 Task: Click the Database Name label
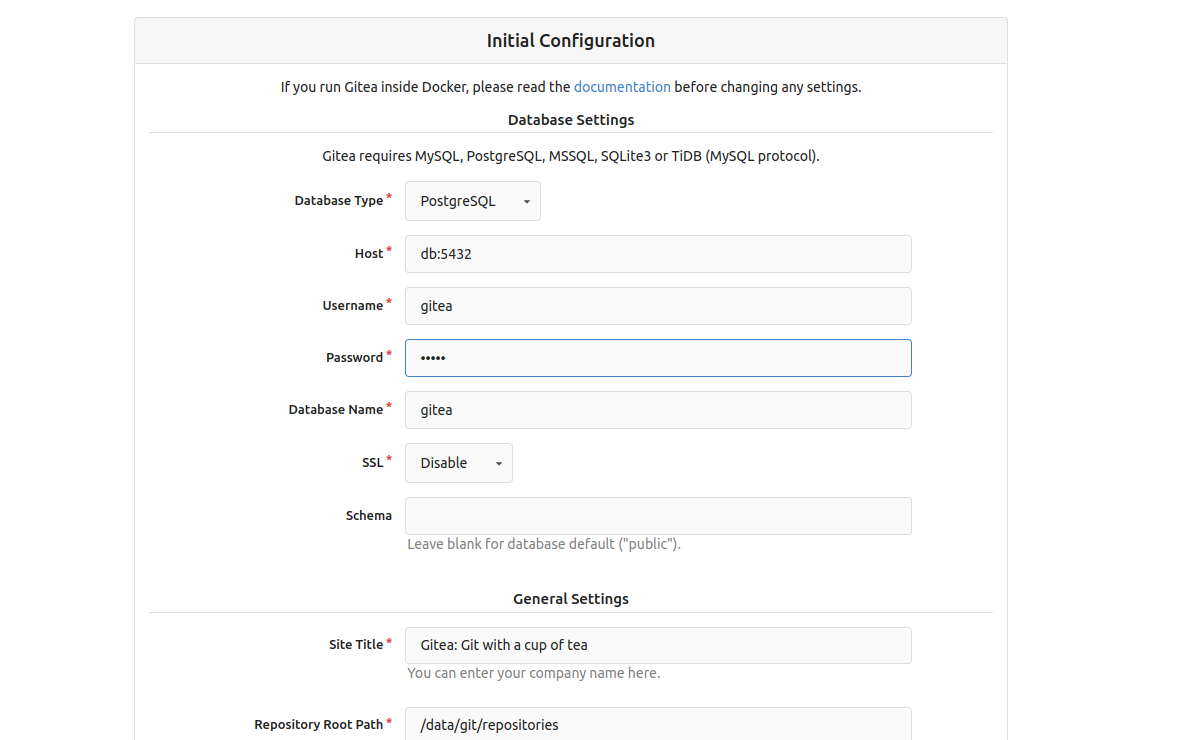(335, 410)
